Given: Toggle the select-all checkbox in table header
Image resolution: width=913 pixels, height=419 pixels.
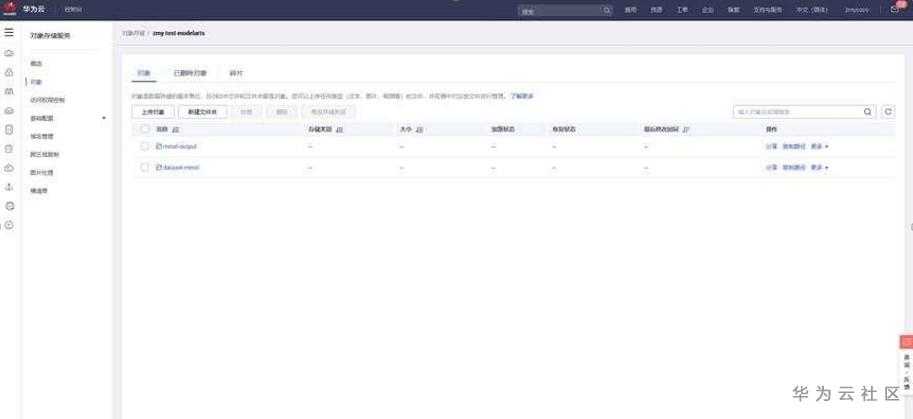Looking at the screenshot, I should (144, 129).
